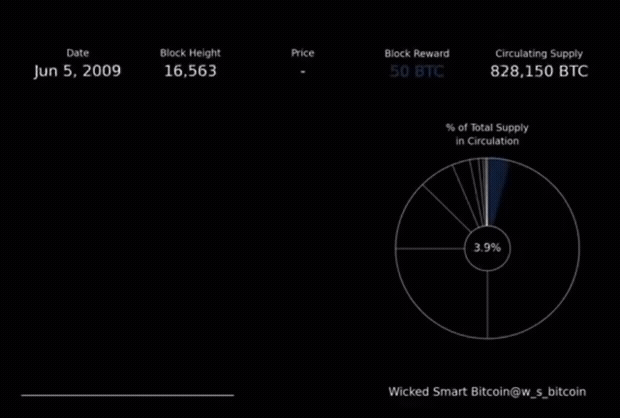Click the Date label
620x418 pixels.
[x=77, y=53]
